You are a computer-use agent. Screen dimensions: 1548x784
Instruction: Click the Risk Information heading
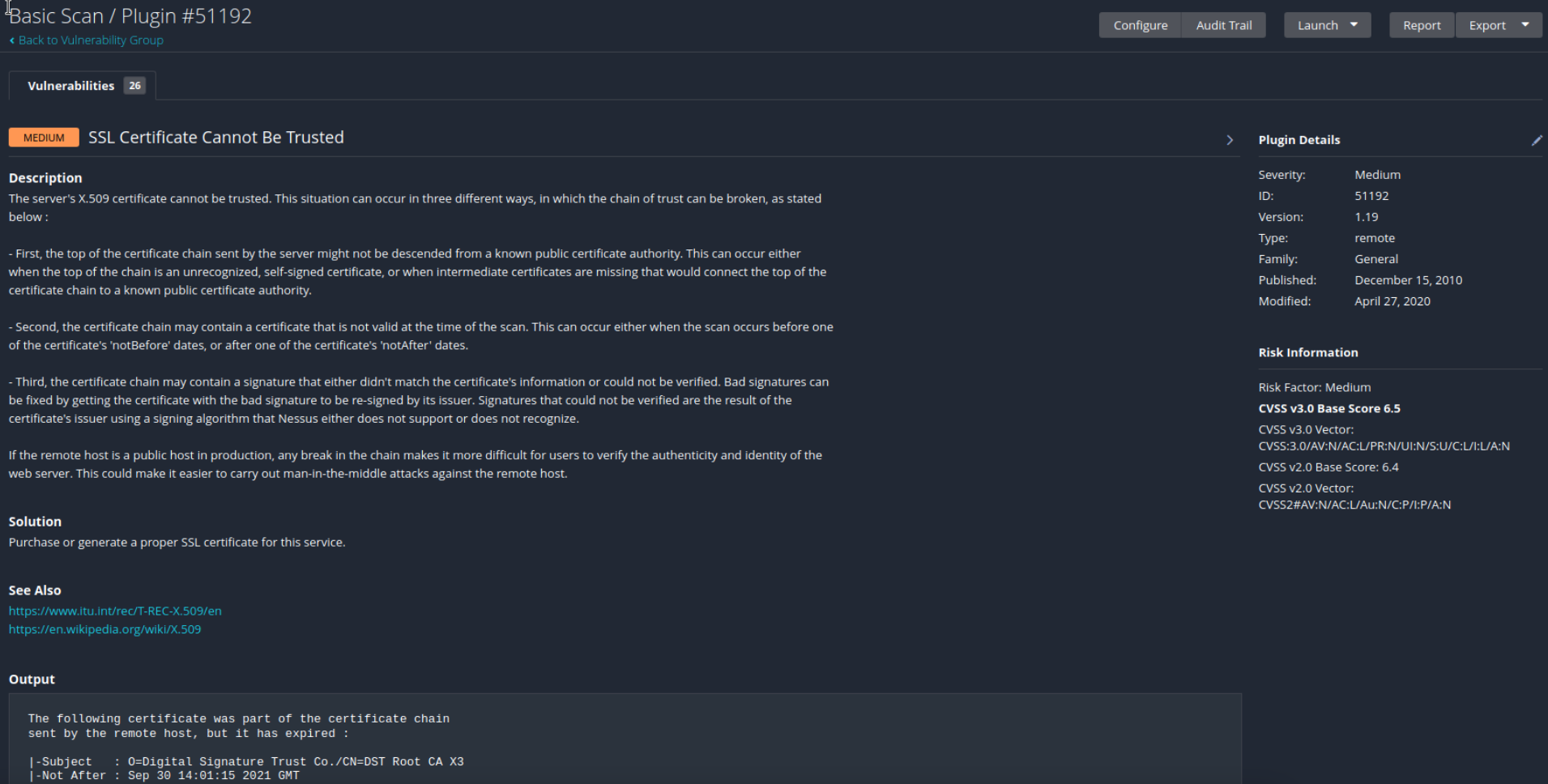(x=1307, y=352)
